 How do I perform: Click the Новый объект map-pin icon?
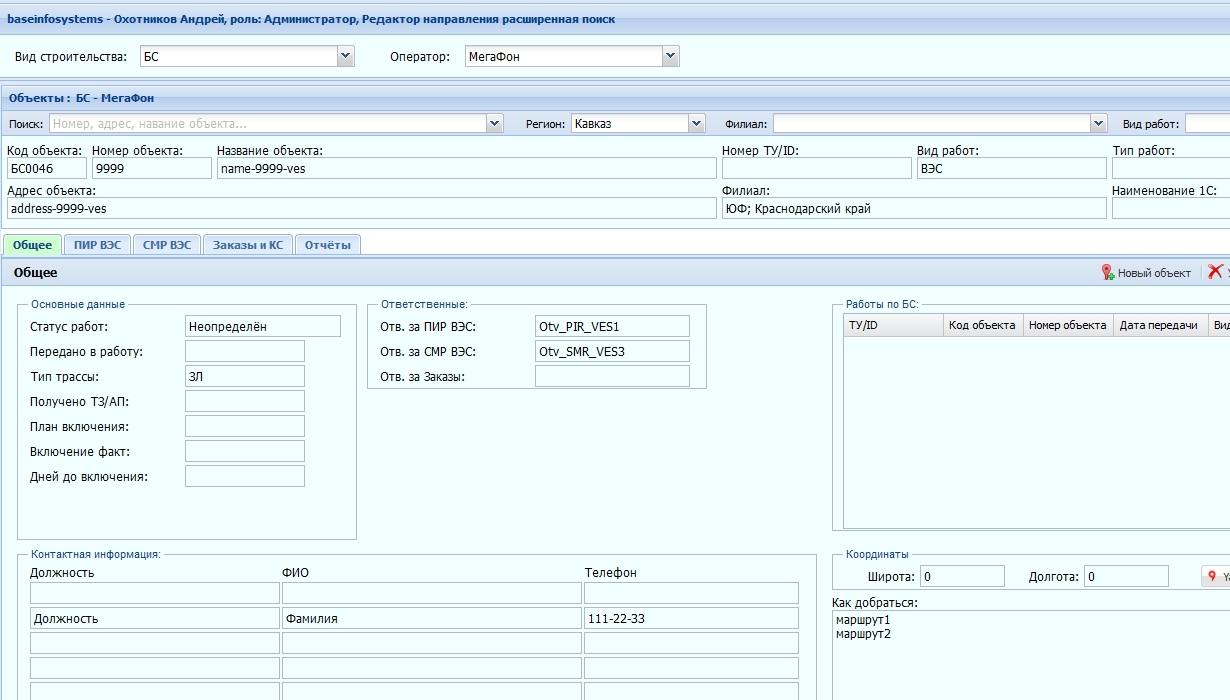click(1108, 272)
